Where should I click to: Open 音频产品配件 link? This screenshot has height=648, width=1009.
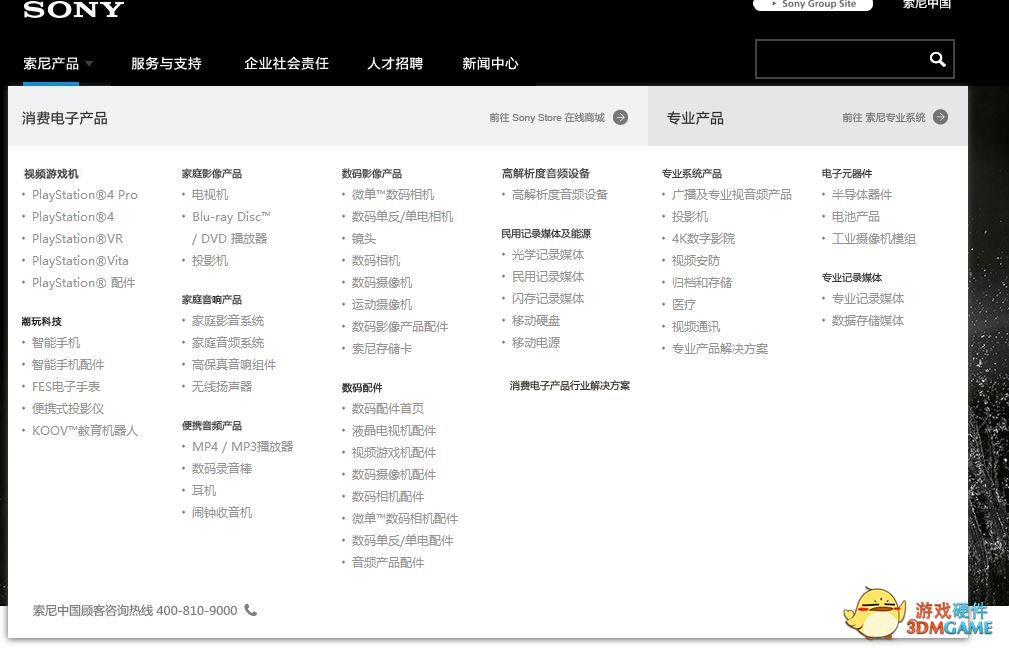387,562
